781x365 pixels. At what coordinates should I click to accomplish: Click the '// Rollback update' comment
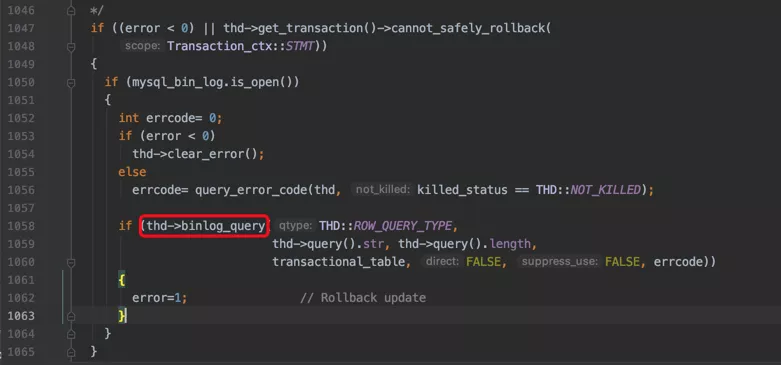pos(363,298)
